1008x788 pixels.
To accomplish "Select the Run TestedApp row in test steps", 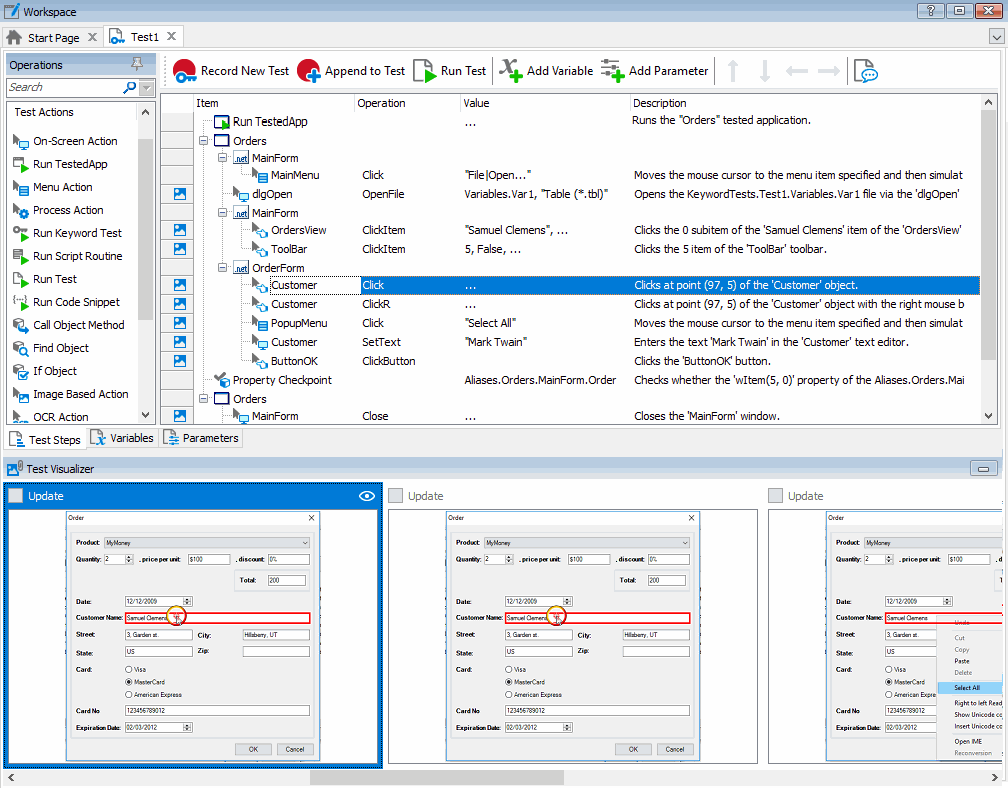I will [x=586, y=121].
